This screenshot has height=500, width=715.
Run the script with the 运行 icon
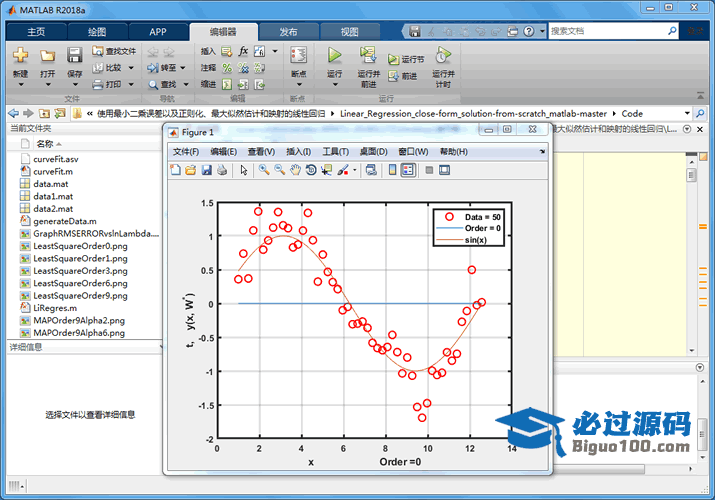click(334, 55)
